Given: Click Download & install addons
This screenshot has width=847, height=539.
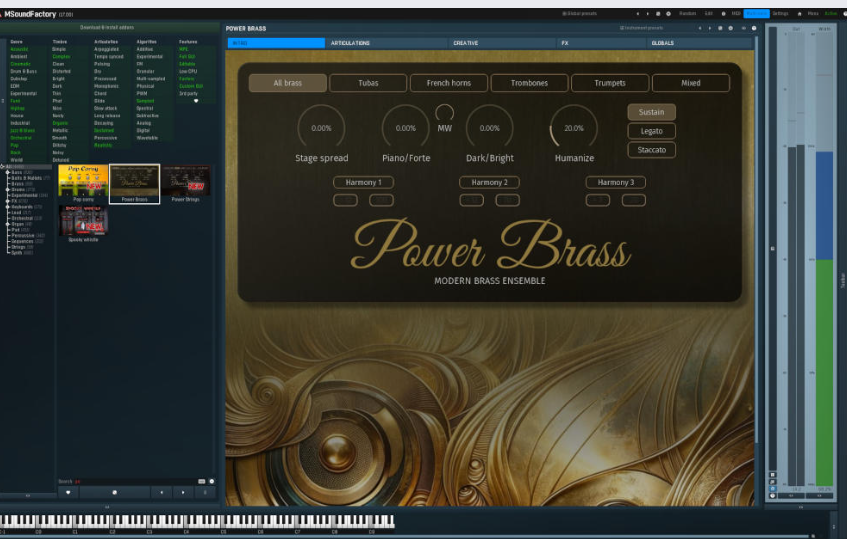Looking at the screenshot, I should pyautogui.click(x=107, y=27).
